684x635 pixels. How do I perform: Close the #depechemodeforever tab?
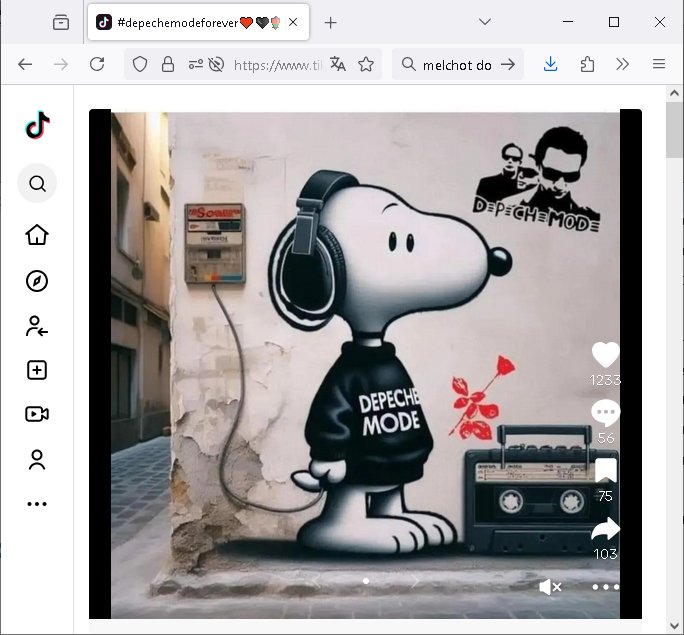293,22
